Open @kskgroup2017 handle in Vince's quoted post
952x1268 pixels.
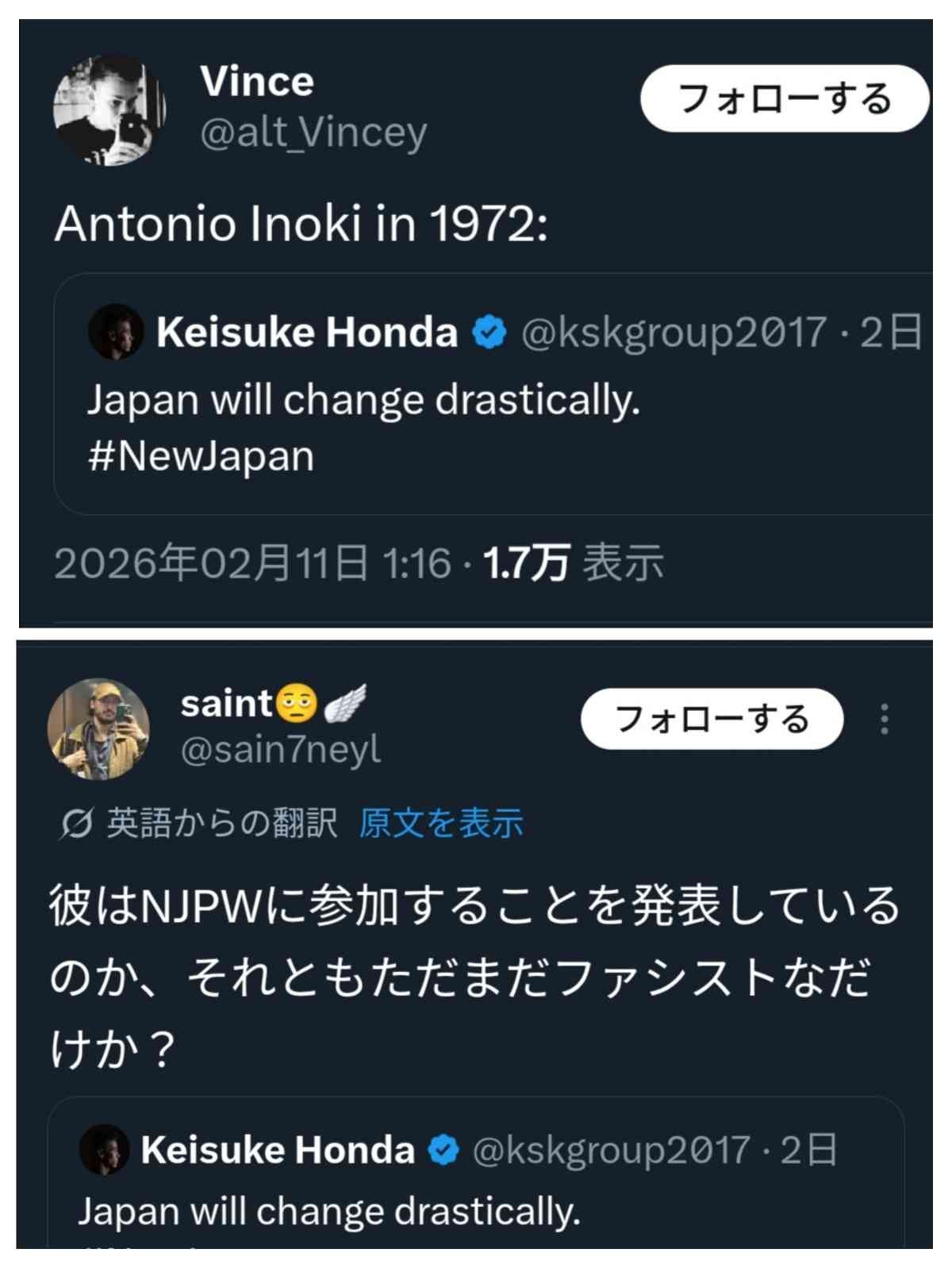[674, 332]
